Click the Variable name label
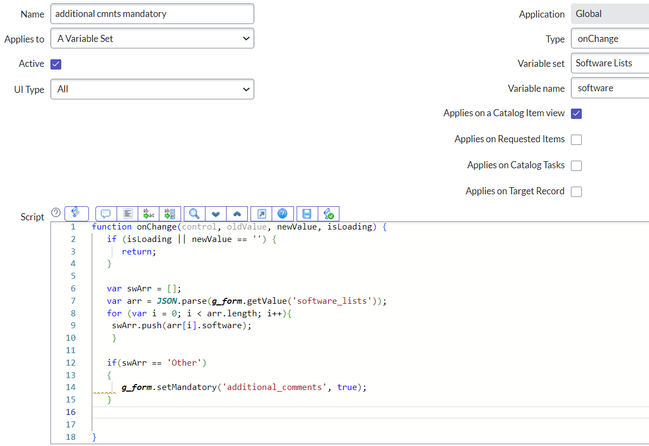The height and width of the screenshot is (446, 649). [536, 89]
